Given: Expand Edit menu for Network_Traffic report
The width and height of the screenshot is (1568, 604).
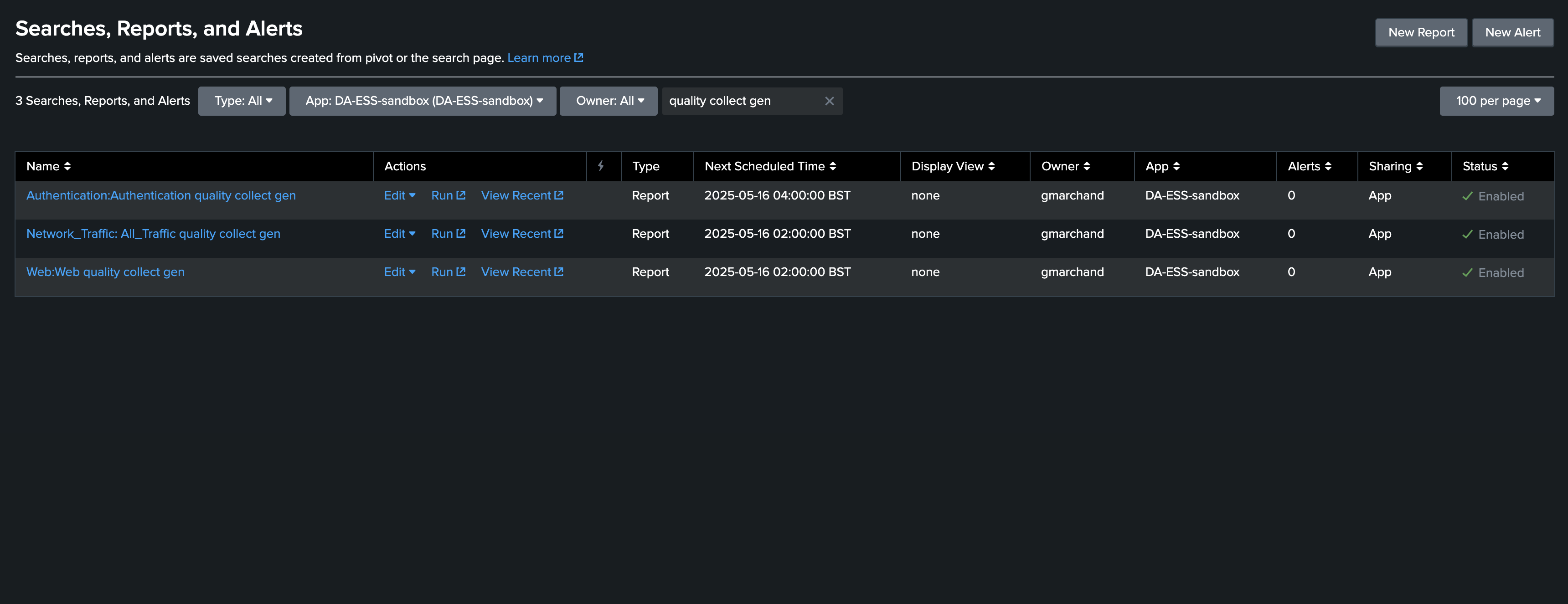Looking at the screenshot, I should (x=399, y=234).
